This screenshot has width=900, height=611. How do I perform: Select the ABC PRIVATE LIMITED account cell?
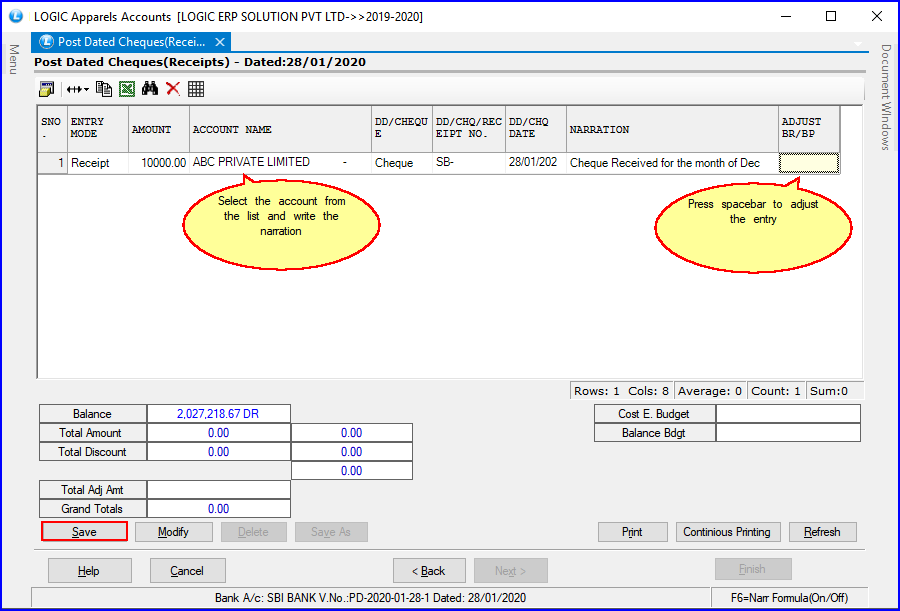[x=280, y=163]
